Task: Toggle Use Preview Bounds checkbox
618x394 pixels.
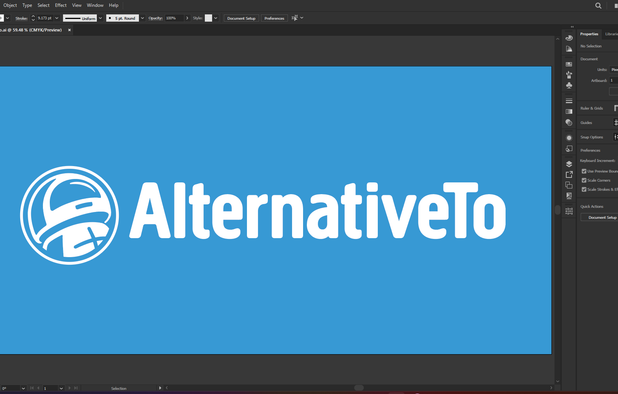Action: pos(584,171)
